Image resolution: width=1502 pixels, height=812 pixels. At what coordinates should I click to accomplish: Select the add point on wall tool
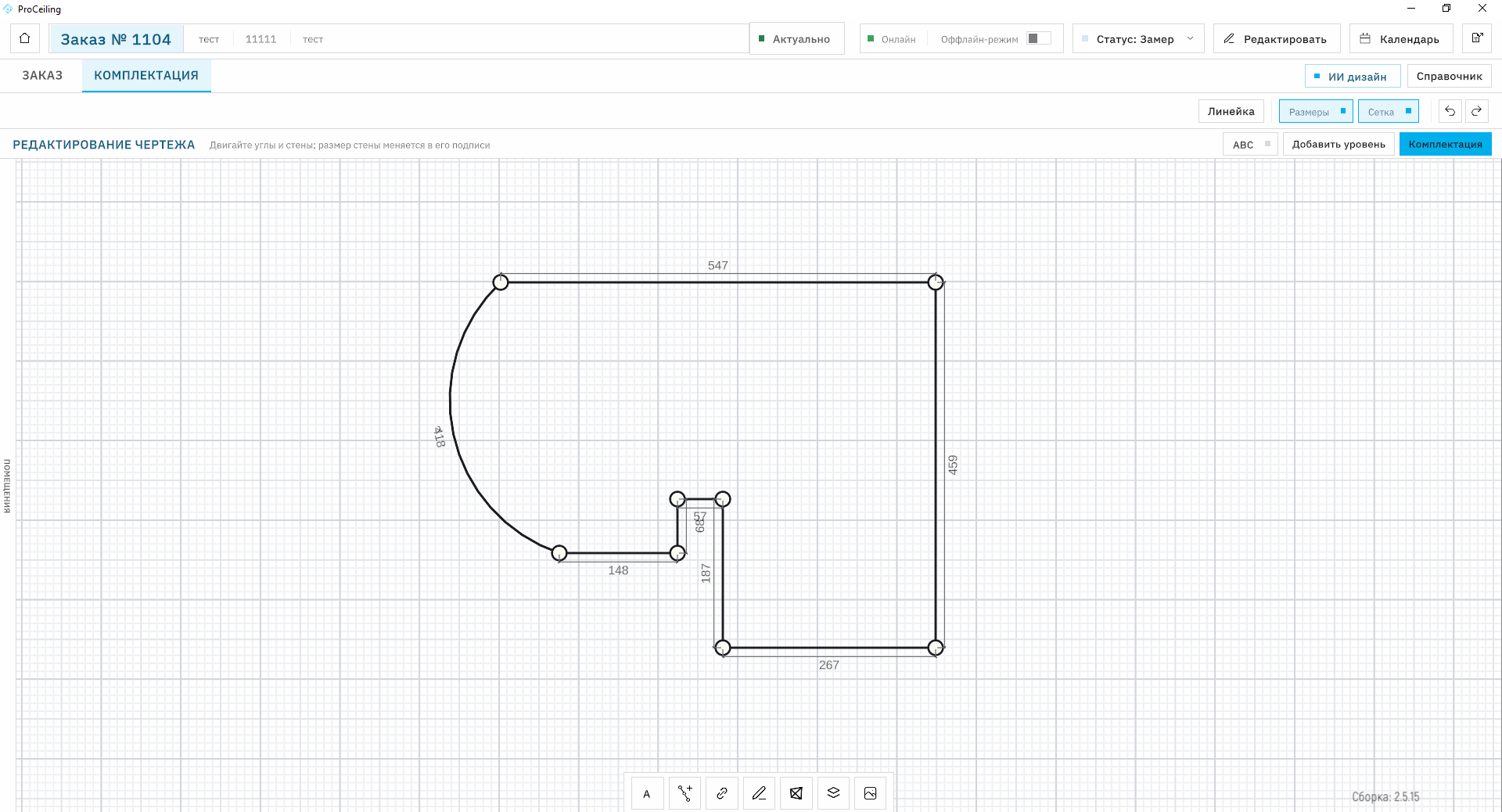(685, 793)
